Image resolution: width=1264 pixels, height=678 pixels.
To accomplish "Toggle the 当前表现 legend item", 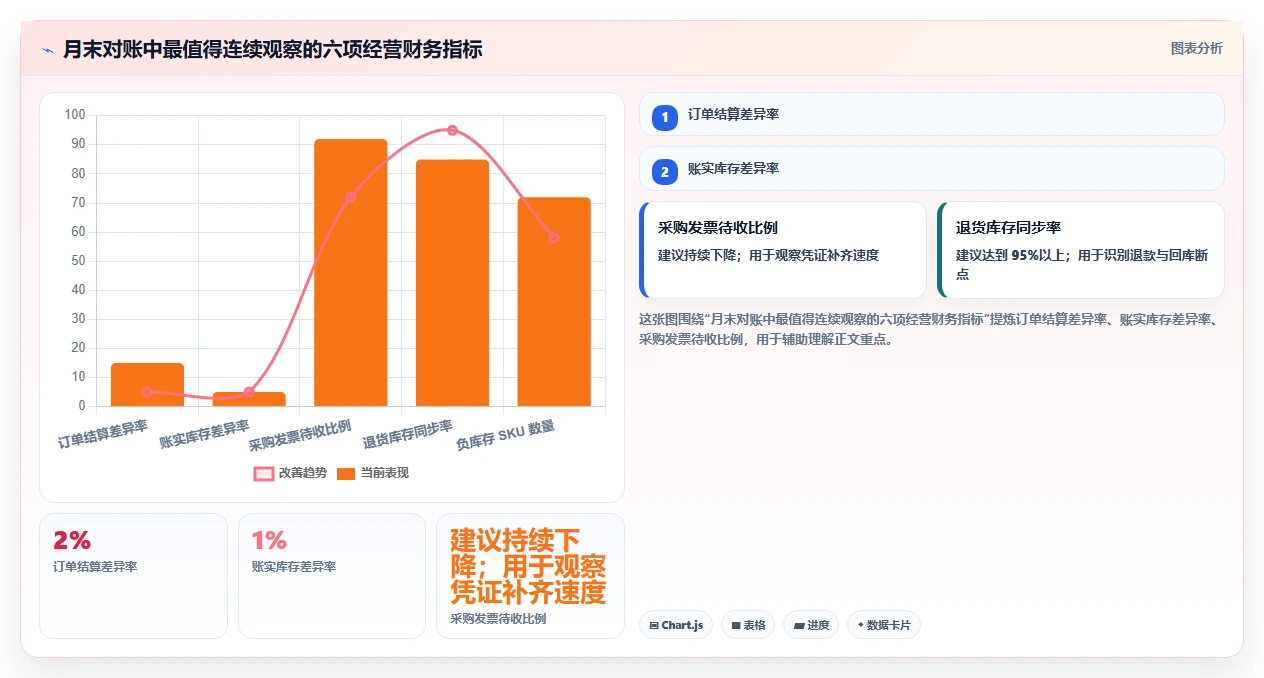I will (x=372, y=473).
